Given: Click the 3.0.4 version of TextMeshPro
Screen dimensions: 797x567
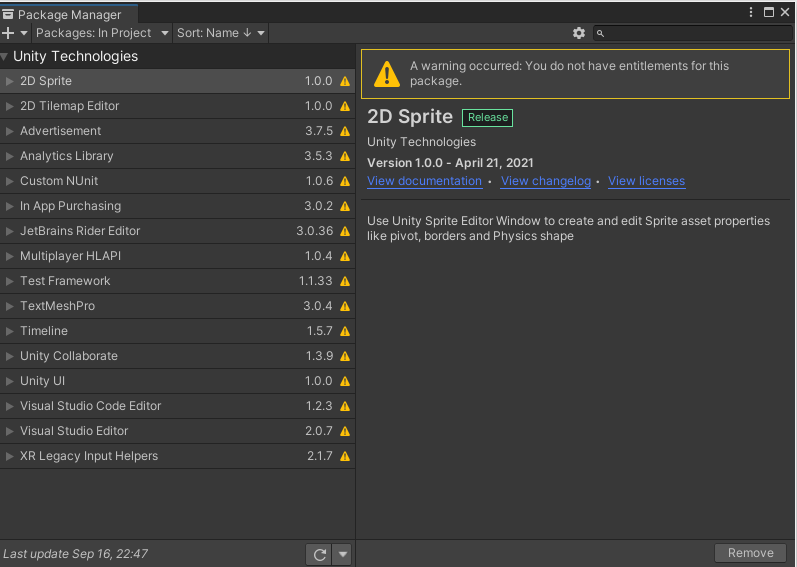Looking at the screenshot, I should 318,306.
